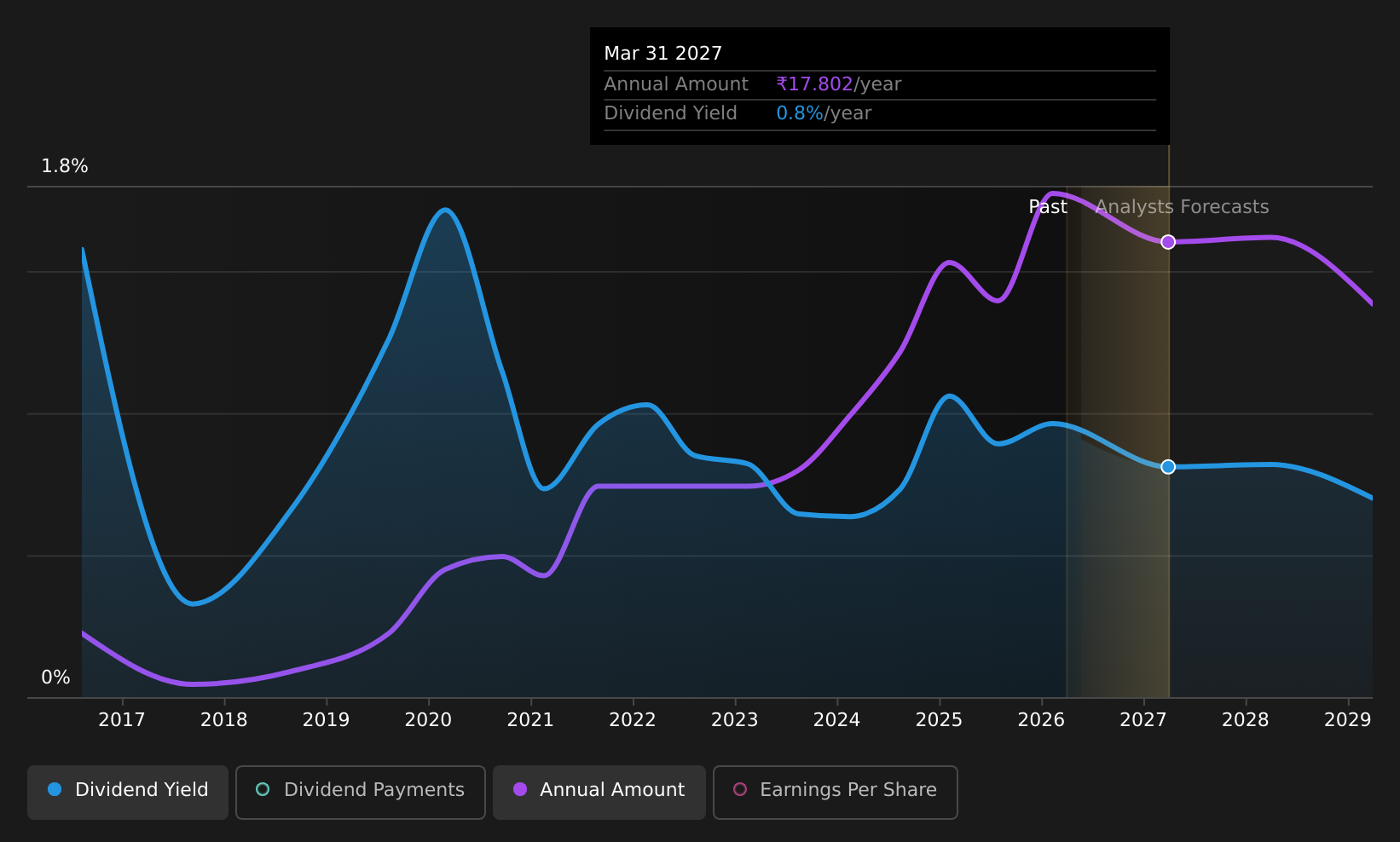The width and height of the screenshot is (1400, 842).
Task: Click the 0.8%/year tooltip value
Action: pos(824,113)
